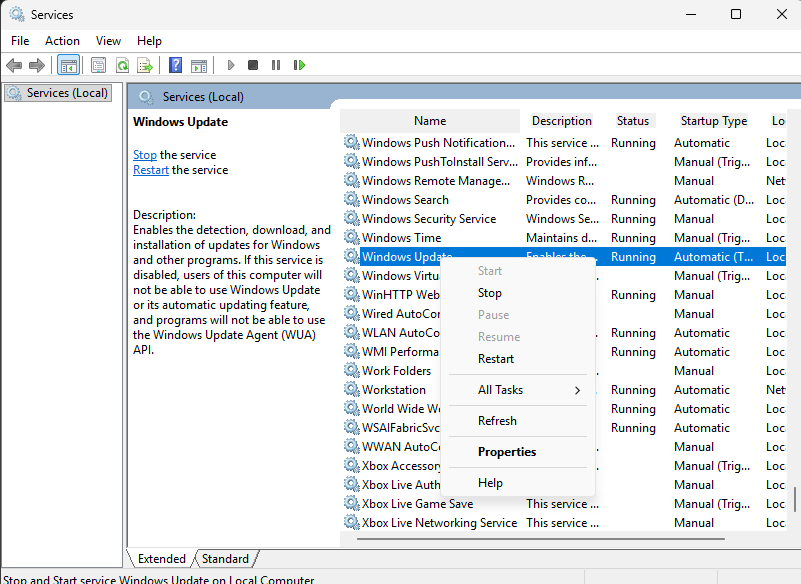
Task: Sort by the Description column header
Action: [x=561, y=121]
